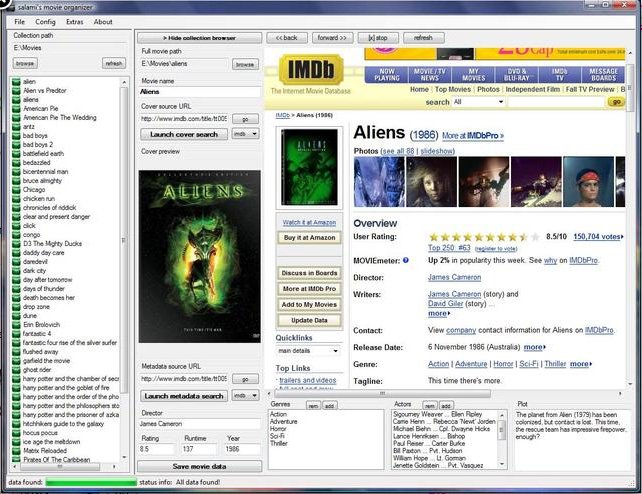Expand more writers link
Image resolution: width=642 pixels, height=494 pixels.
[x=439, y=314]
